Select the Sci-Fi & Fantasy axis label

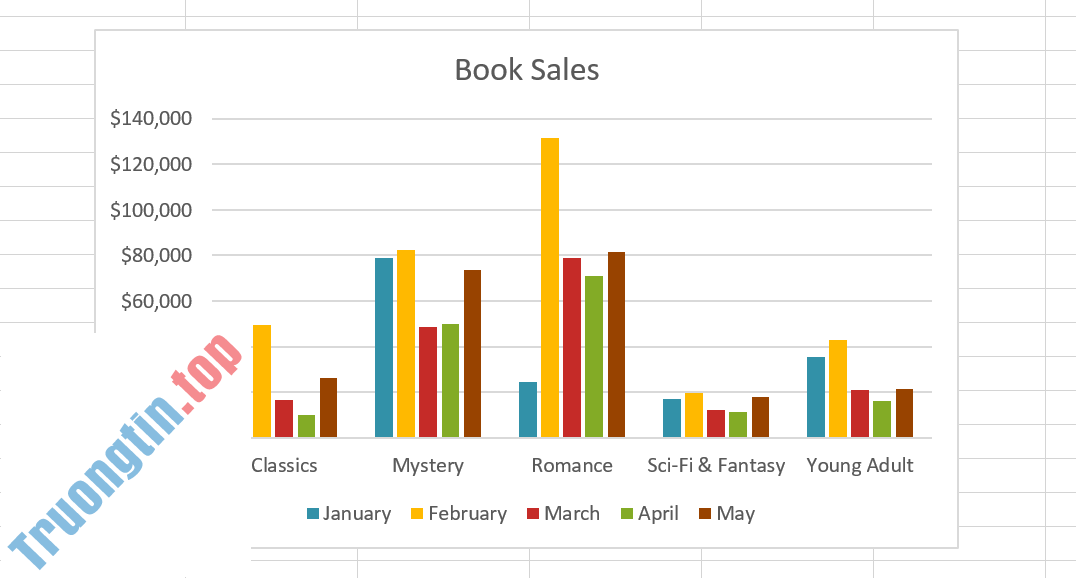(x=716, y=466)
